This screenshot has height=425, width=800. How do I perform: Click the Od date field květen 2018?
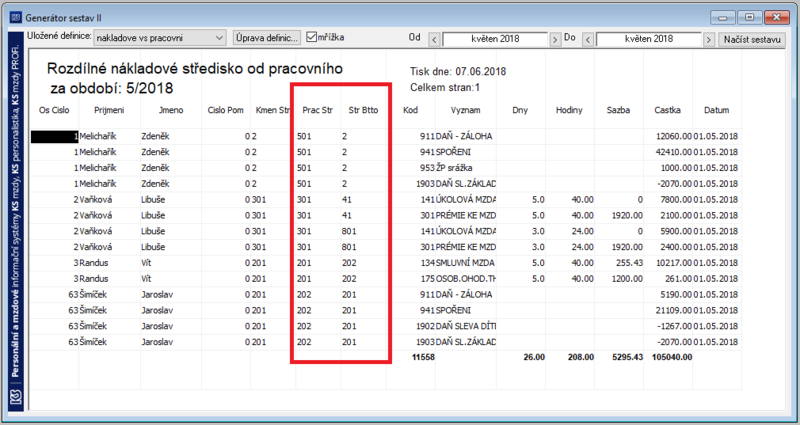click(x=495, y=39)
